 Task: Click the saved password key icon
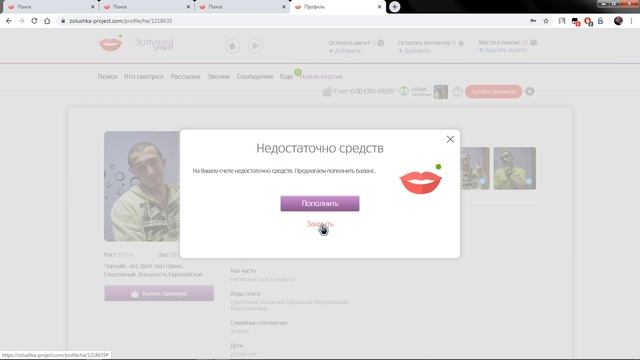533,21
